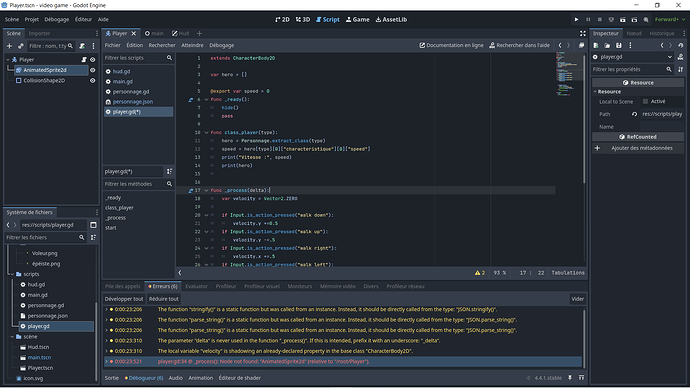Open Documentation en ligne link
690x388 pixels.
[451, 45]
